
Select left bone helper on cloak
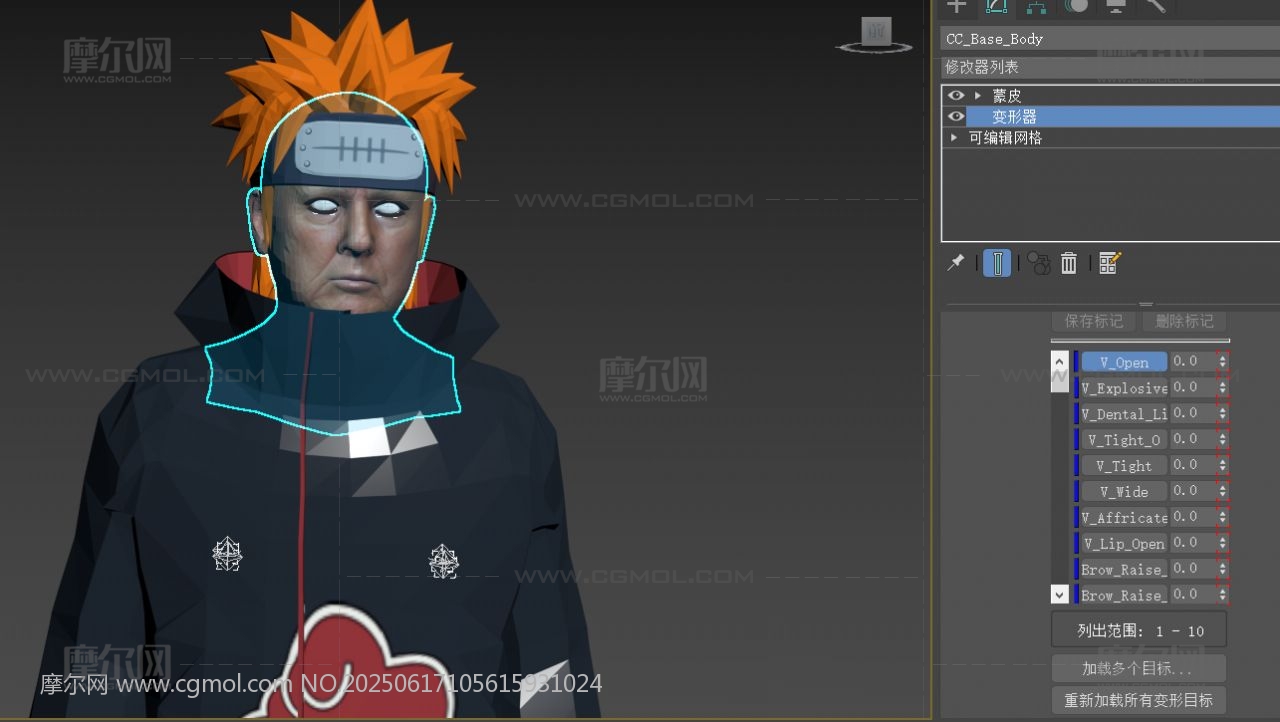click(227, 554)
